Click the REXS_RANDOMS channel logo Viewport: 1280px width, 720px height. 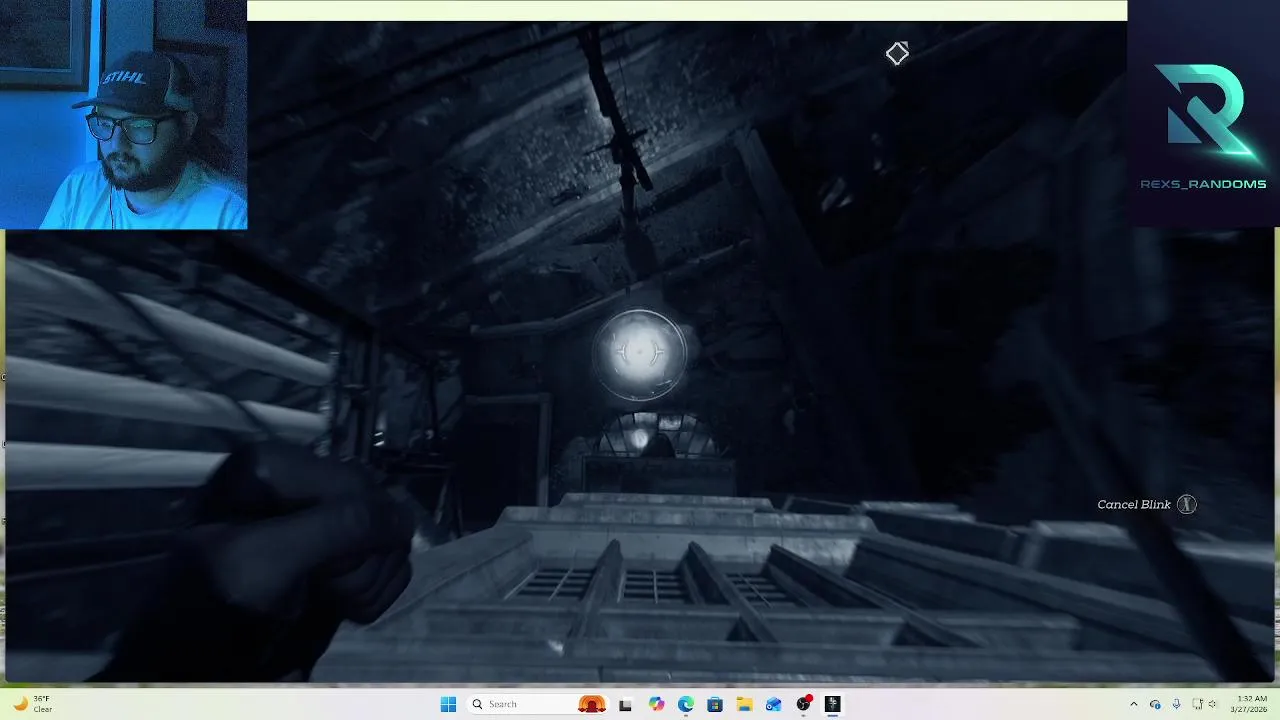coord(1203,127)
